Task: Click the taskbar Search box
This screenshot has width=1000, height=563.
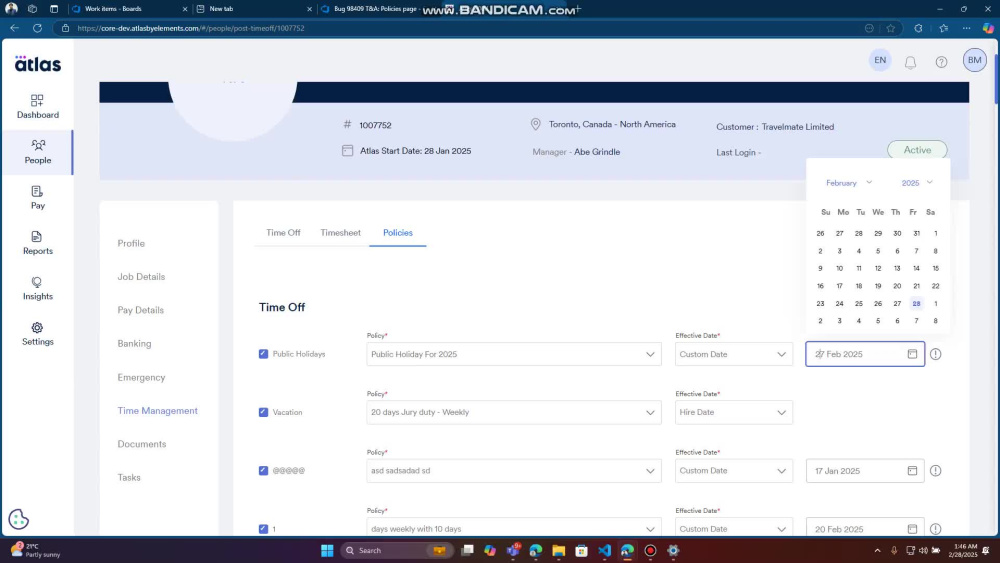Action: [397, 550]
